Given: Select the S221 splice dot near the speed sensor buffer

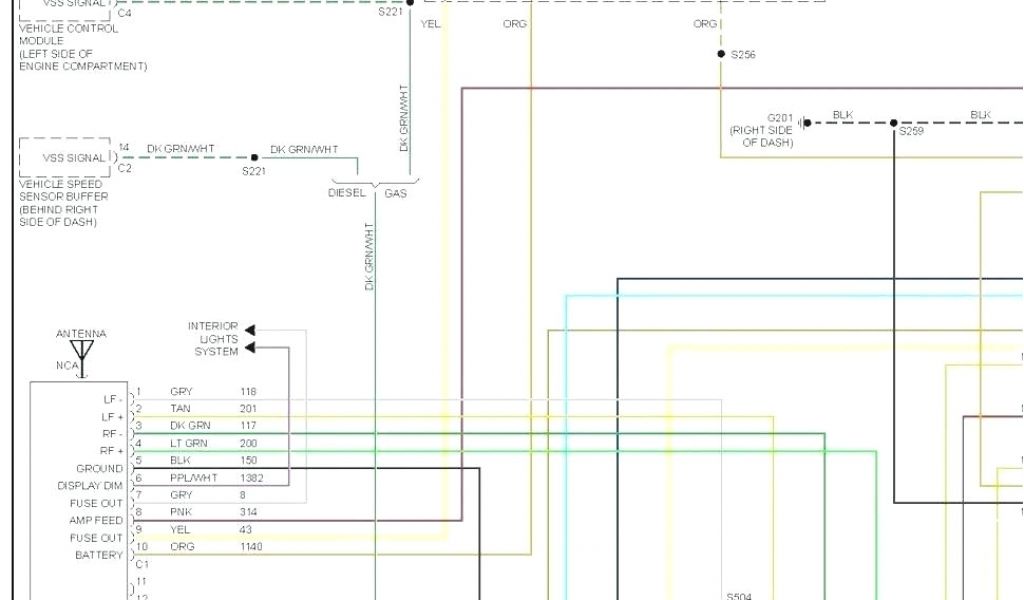Looking at the screenshot, I should click(254, 157).
